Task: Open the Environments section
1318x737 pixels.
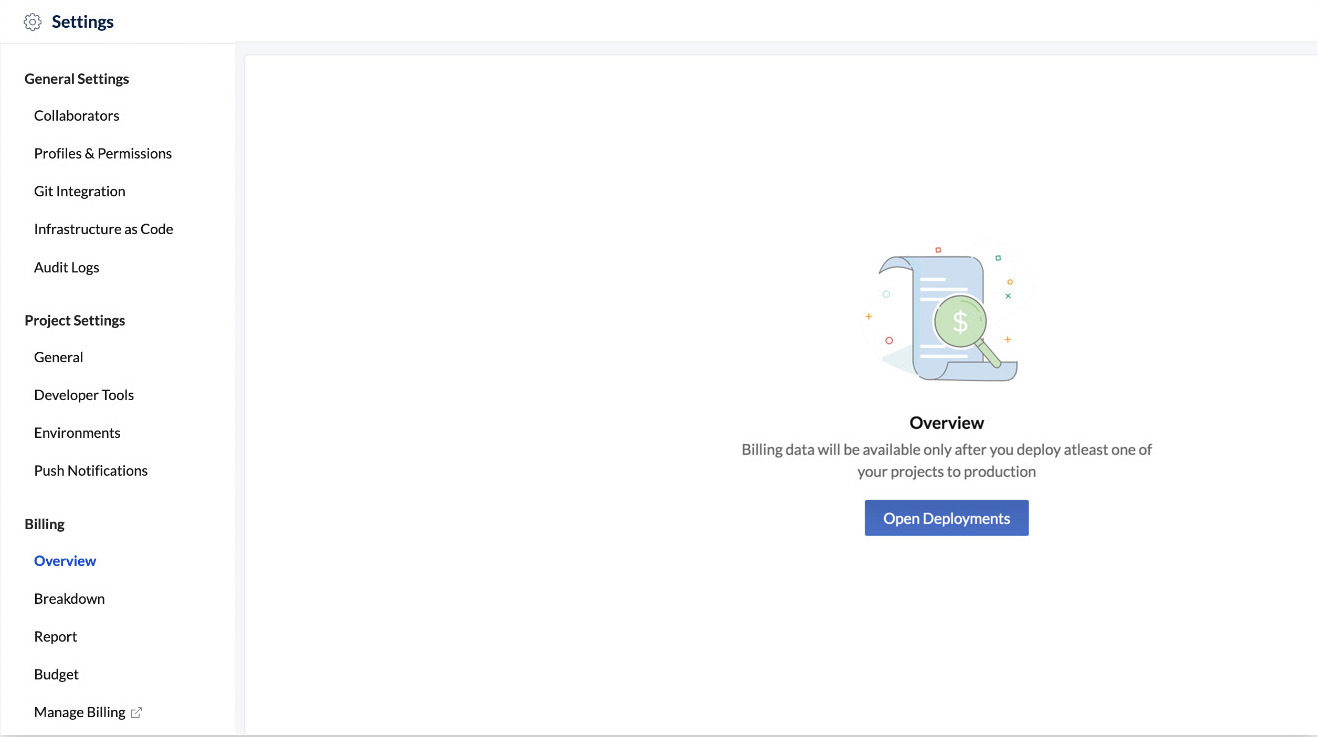Action: [x=77, y=434]
